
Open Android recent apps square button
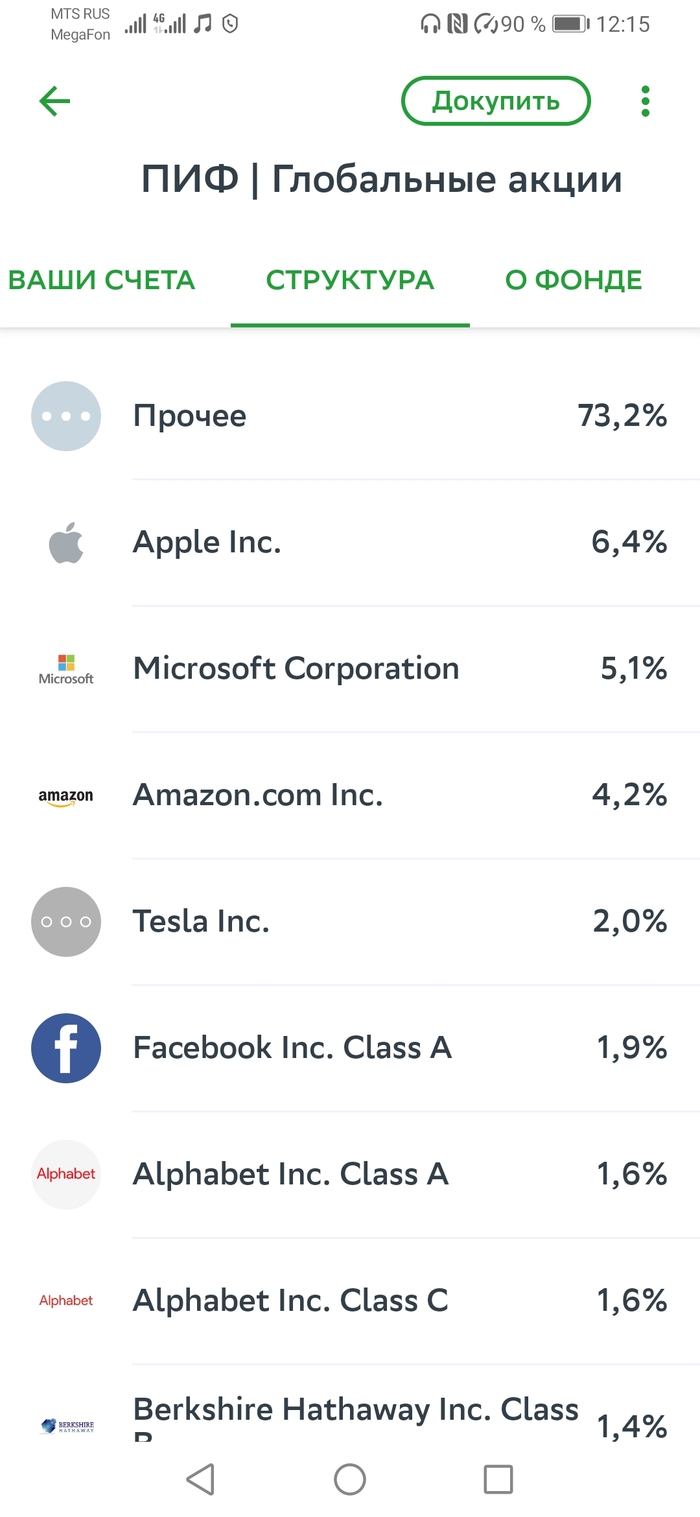tap(498, 1479)
